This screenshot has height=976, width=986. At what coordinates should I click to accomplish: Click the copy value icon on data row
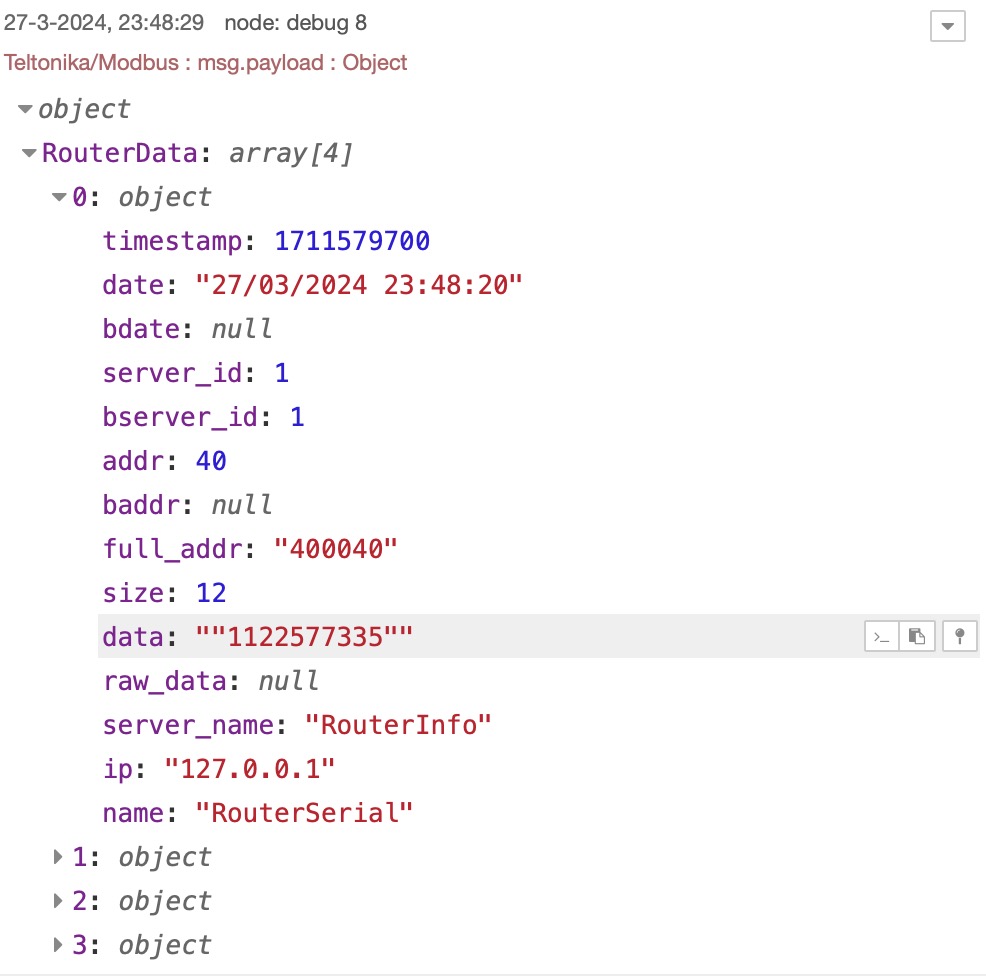(917, 636)
